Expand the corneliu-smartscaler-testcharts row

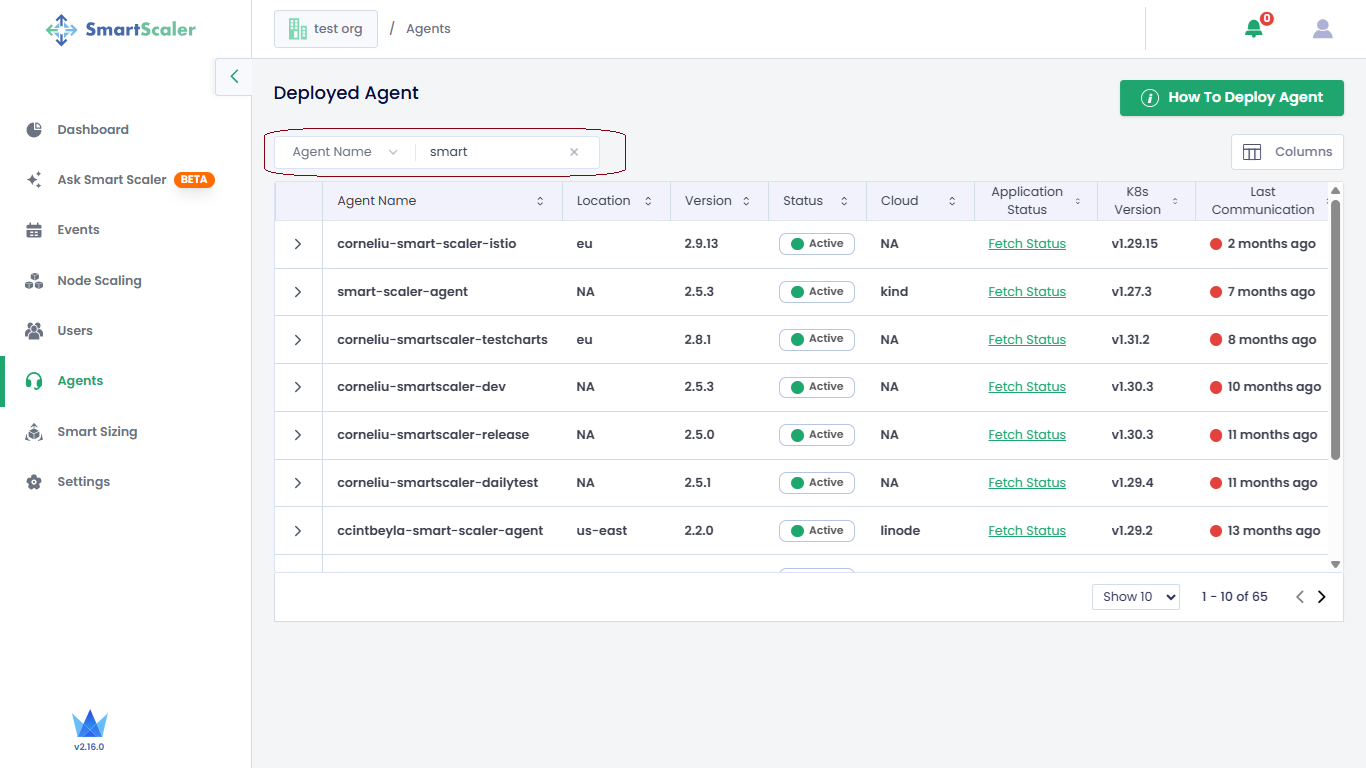coord(298,340)
